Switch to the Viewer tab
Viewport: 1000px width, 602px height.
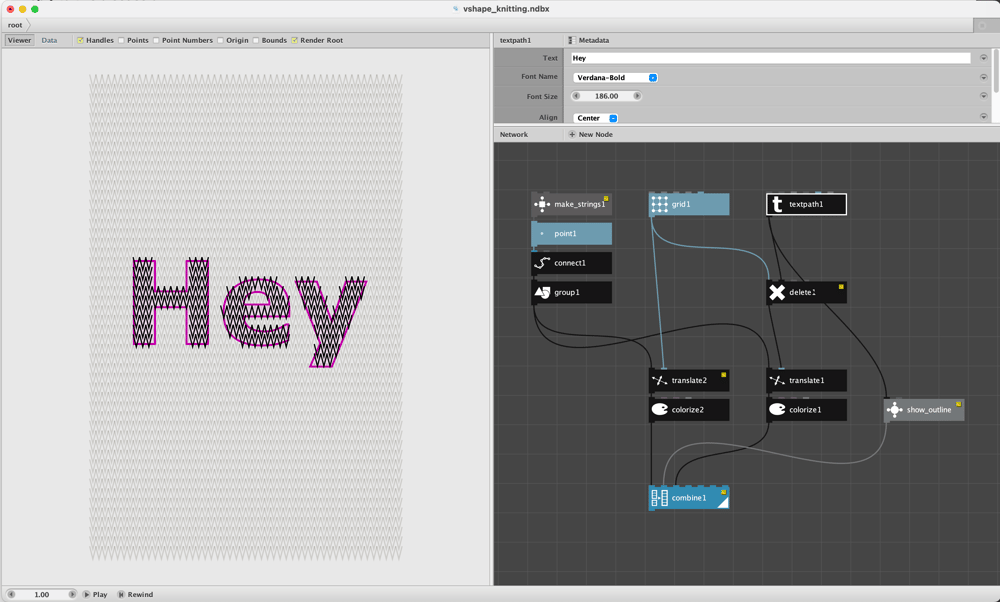point(19,40)
